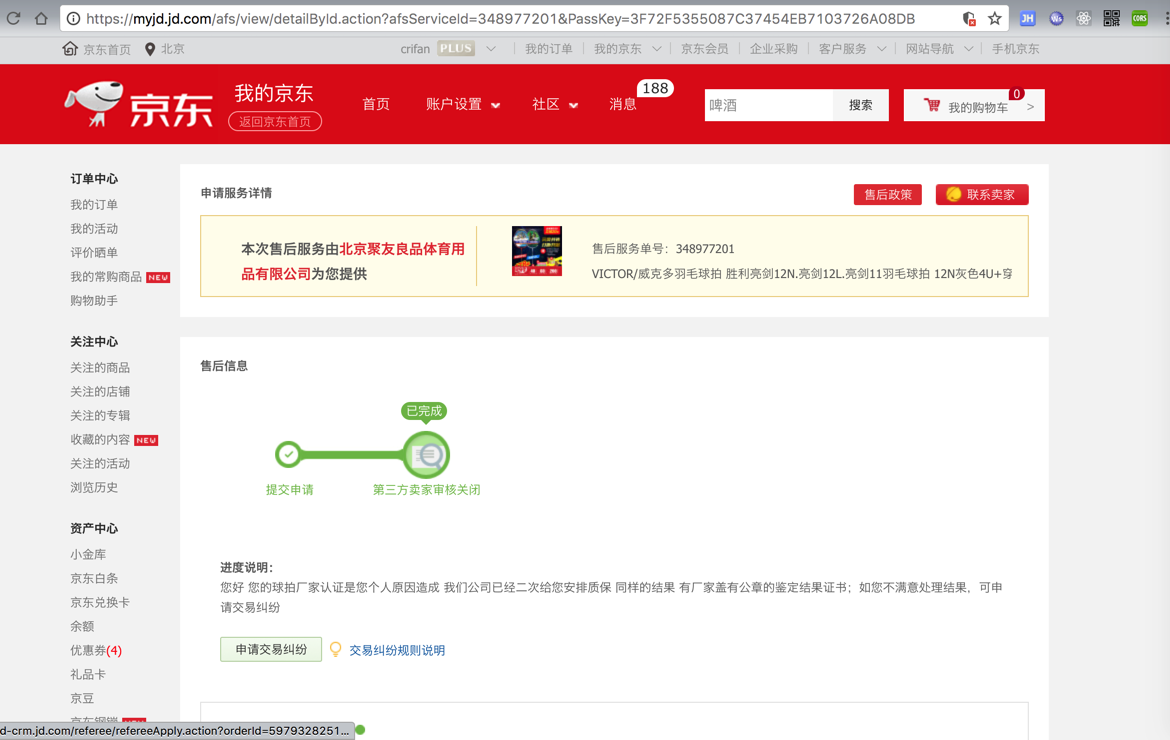Change the 北京 delivery location pin
Viewport: 1170px width, 740px height.
150,49
